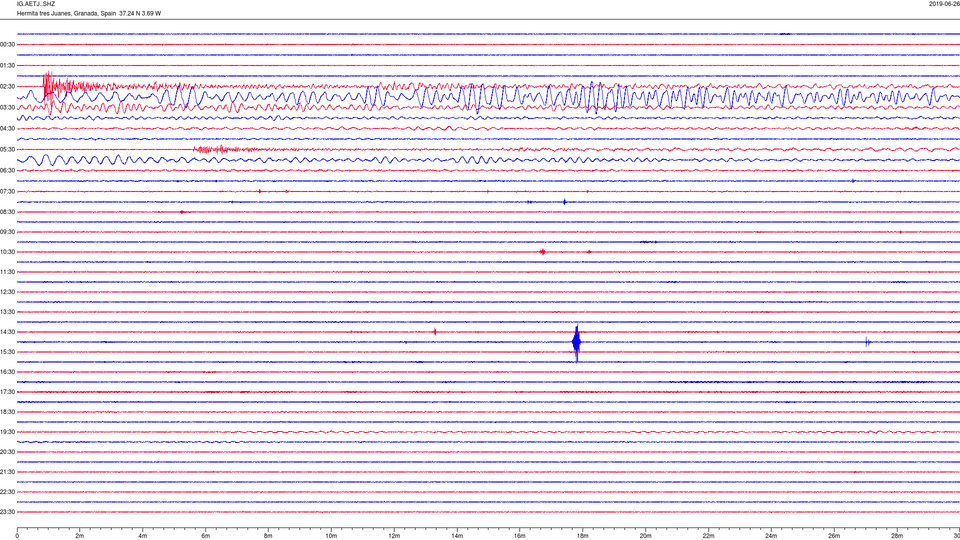This screenshot has height=540, width=960.
Task: Click the 07:30 time label
Action: (7, 192)
